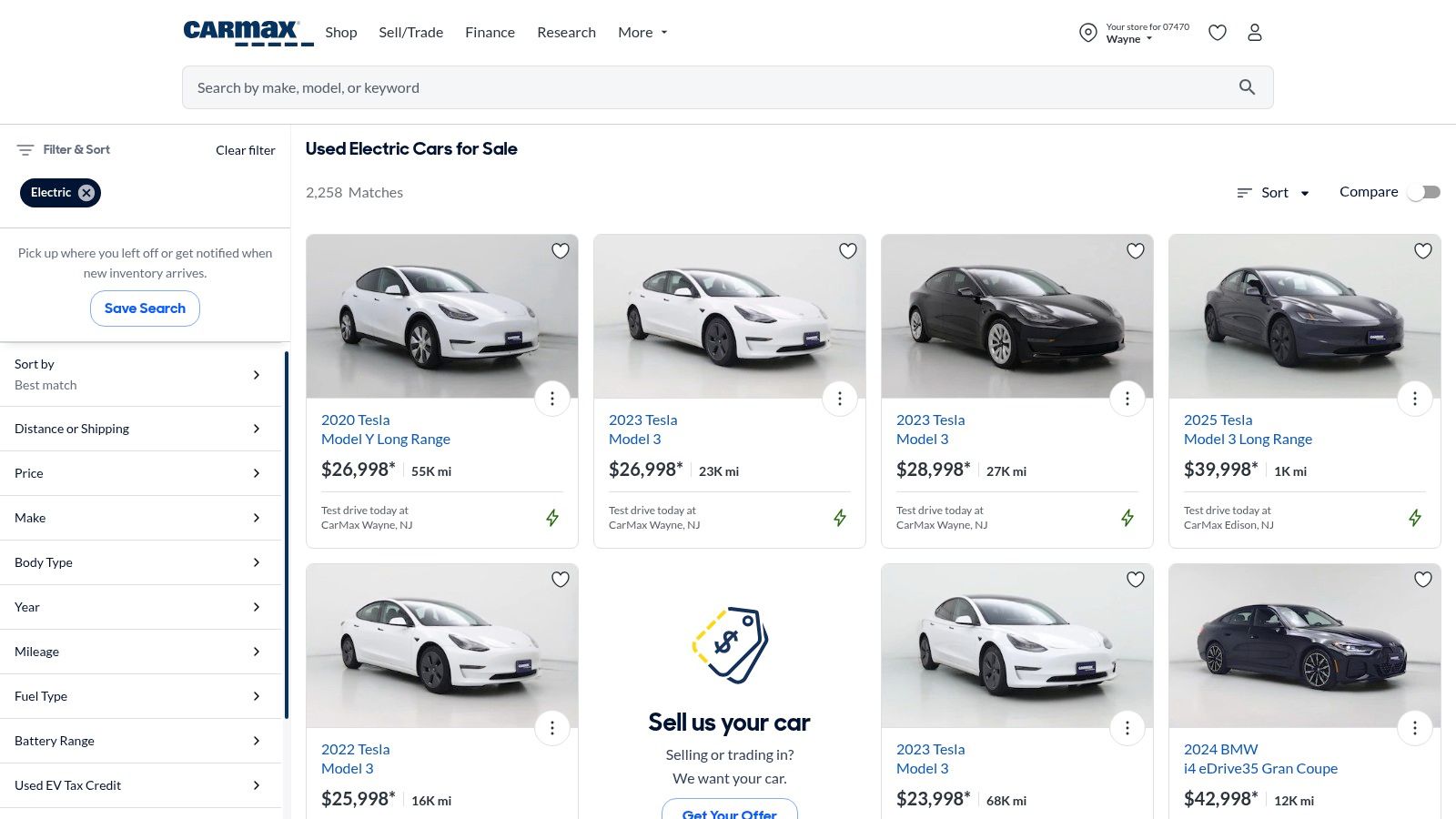View photo of 2024 BMW i4
This screenshot has height=819, width=1456.
pos(1305,646)
